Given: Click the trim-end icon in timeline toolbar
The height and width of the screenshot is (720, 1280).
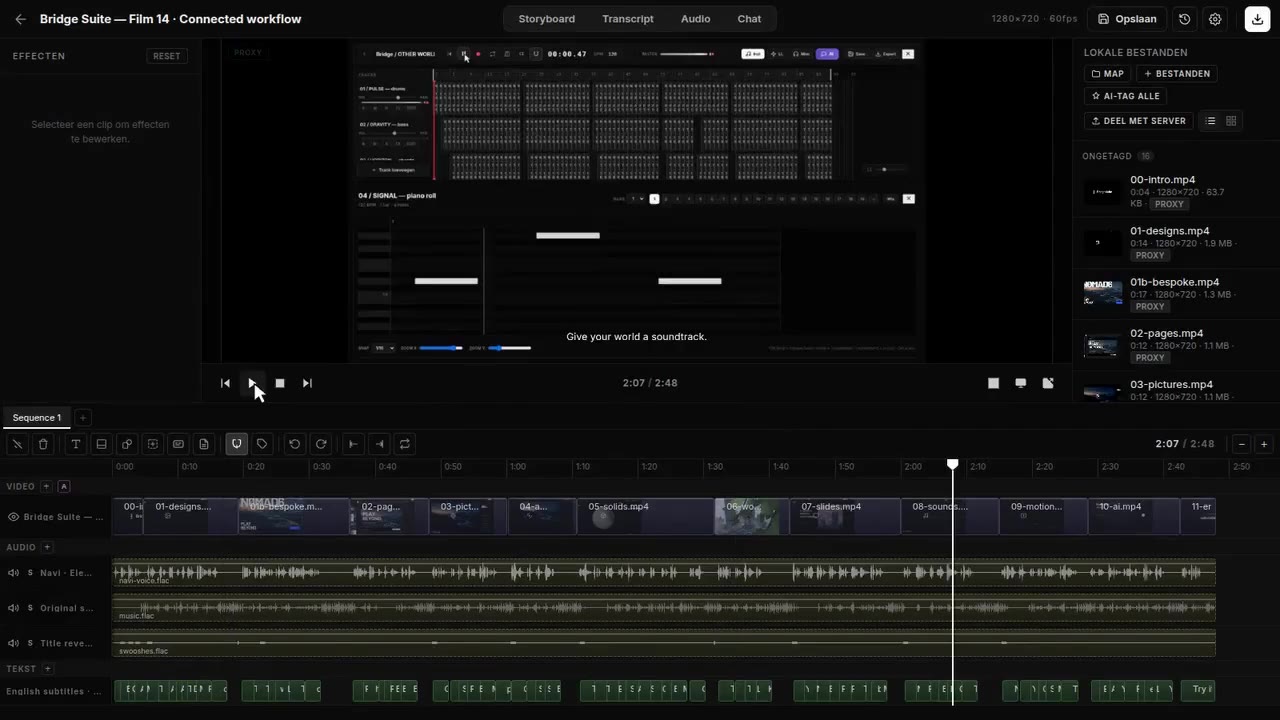Looking at the screenshot, I should (379, 444).
